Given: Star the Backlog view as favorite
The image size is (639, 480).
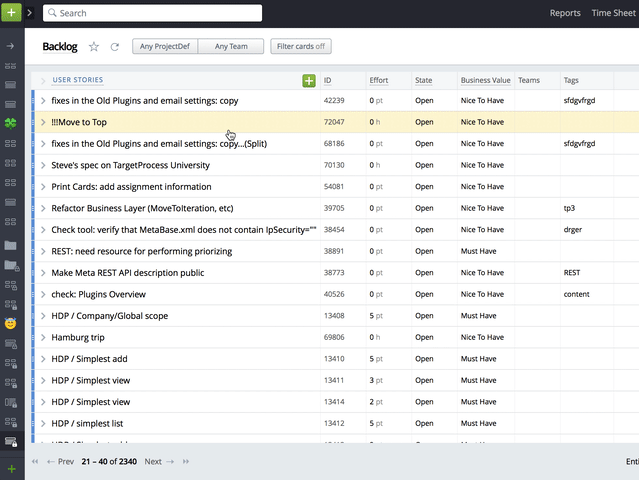Looking at the screenshot, I should (94, 47).
